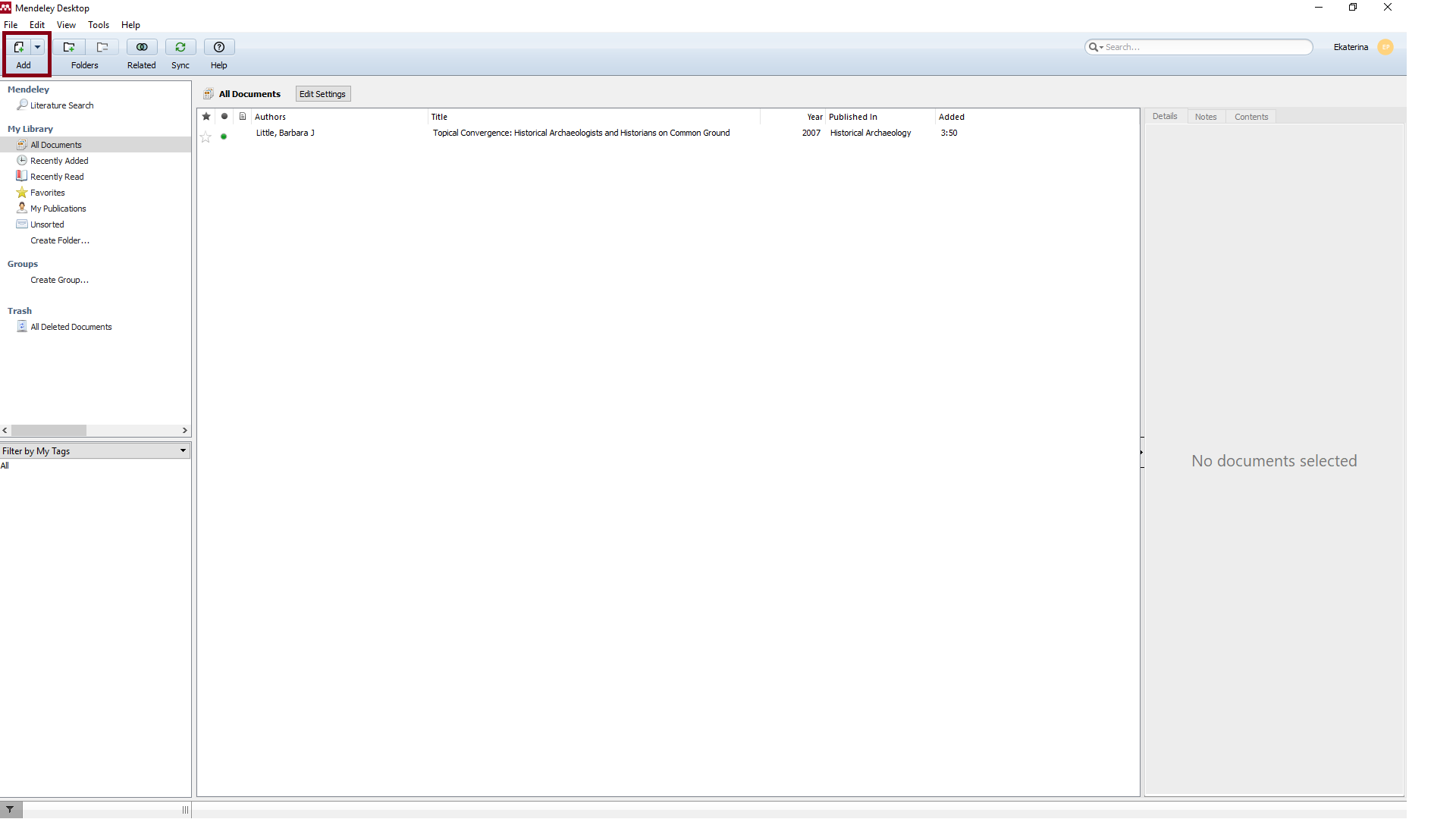The height and width of the screenshot is (819, 1456).
Task: Open the Filter by My Tags dropdown
Action: [95, 450]
